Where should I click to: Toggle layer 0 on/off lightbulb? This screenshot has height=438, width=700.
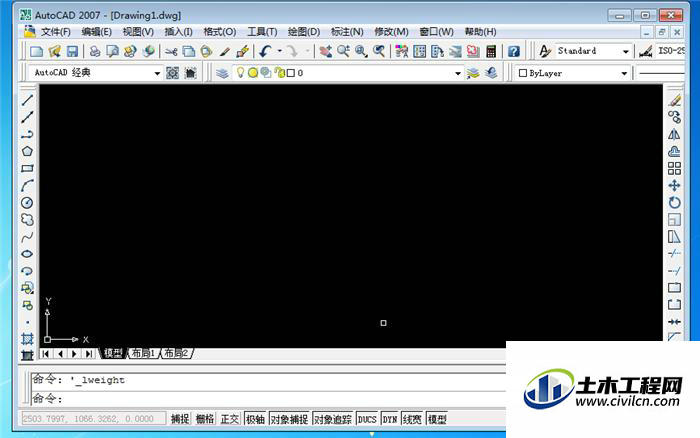click(x=241, y=72)
